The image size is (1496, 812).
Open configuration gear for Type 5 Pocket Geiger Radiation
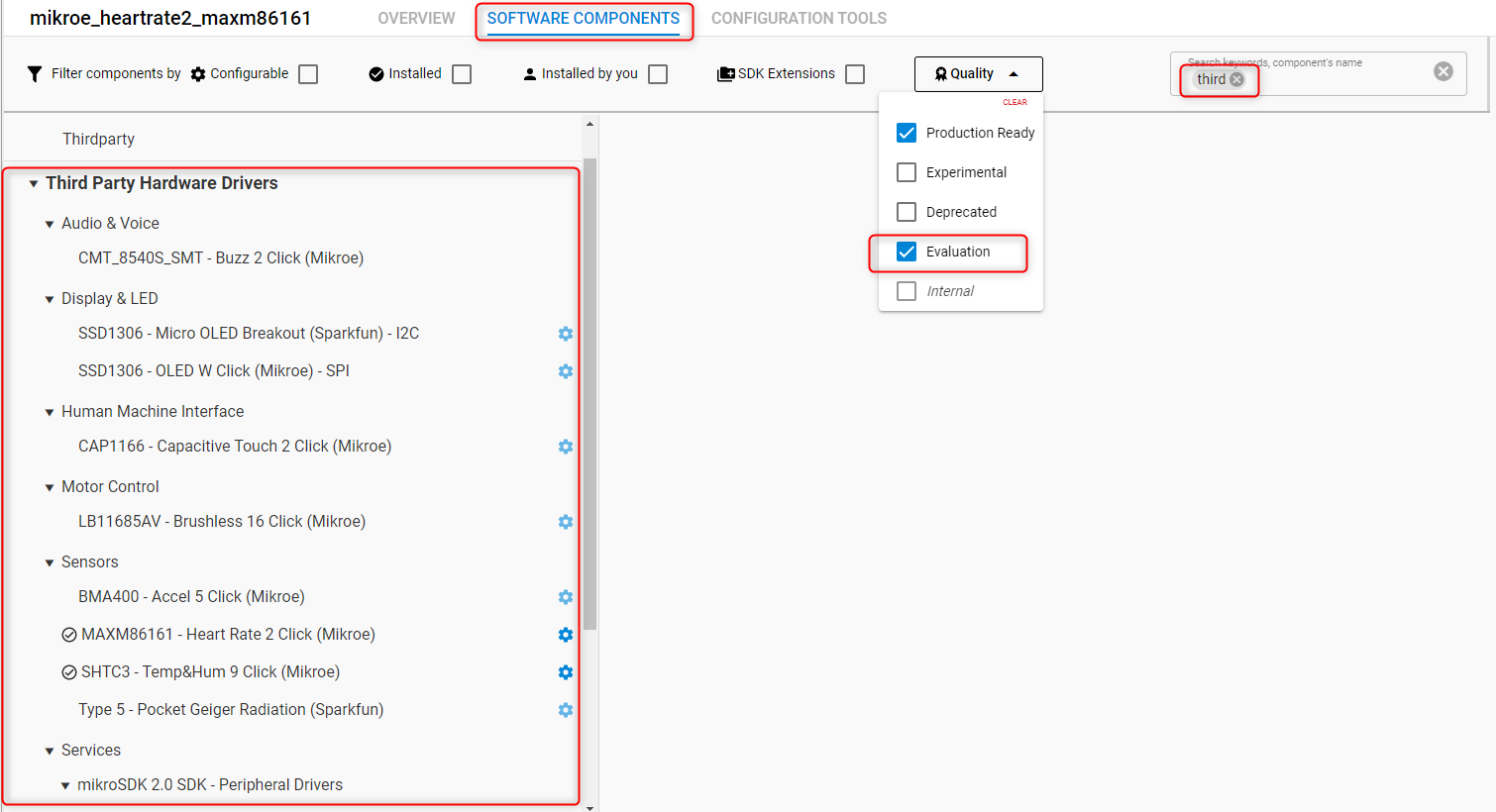(x=566, y=710)
